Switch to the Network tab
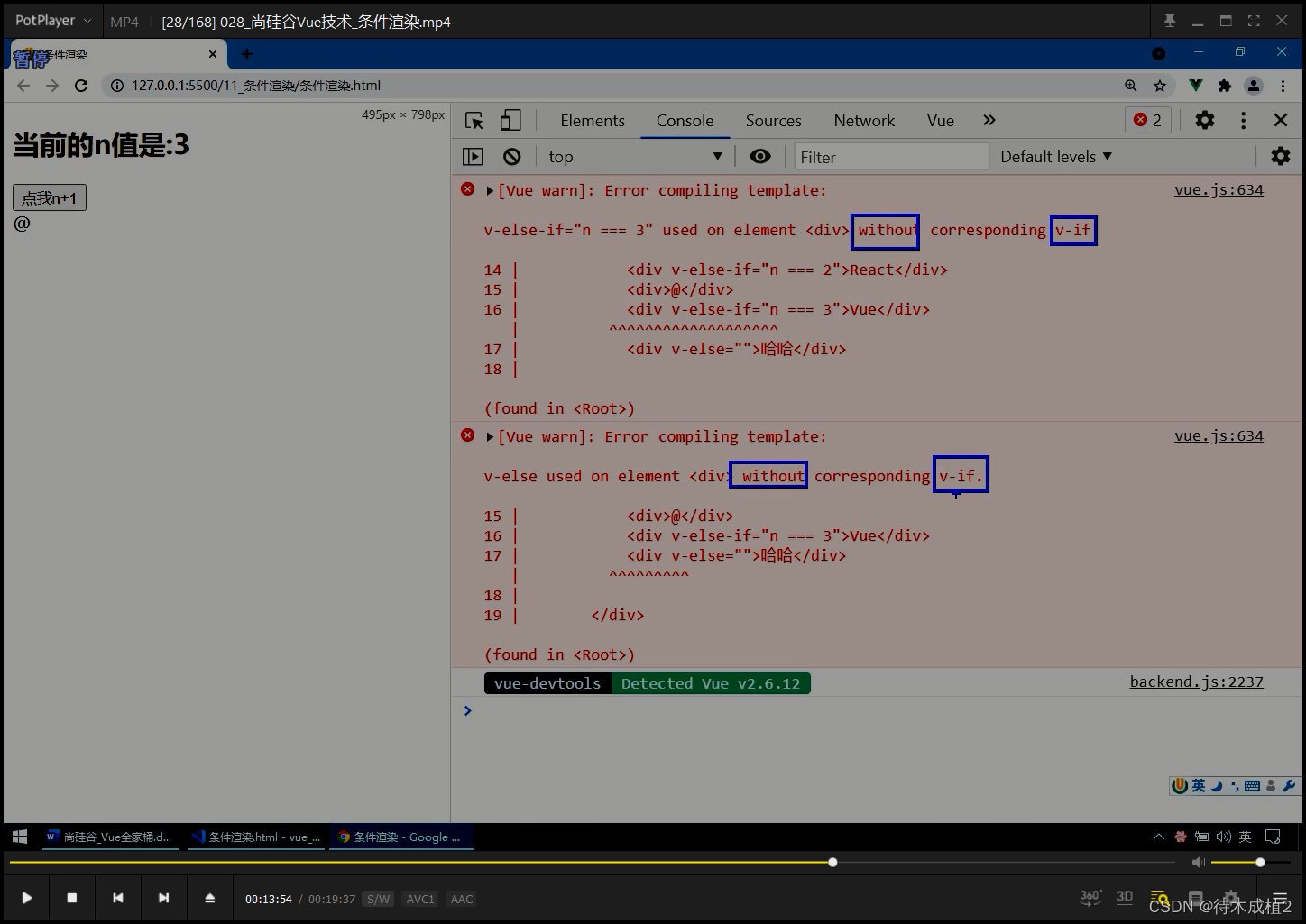This screenshot has height=924, width=1306. click(864, 121)
